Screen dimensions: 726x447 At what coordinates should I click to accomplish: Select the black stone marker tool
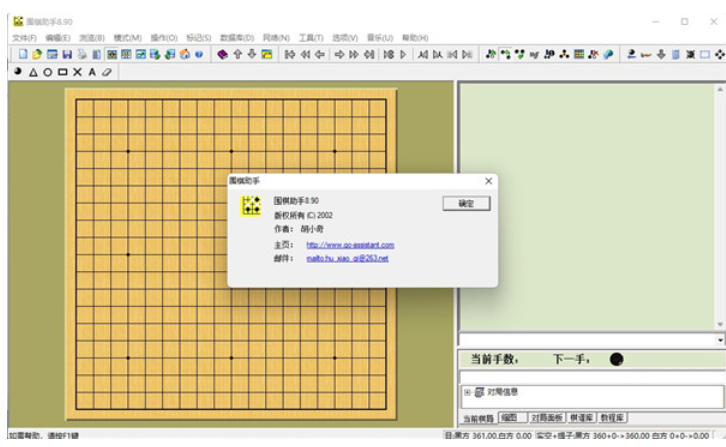18,72
